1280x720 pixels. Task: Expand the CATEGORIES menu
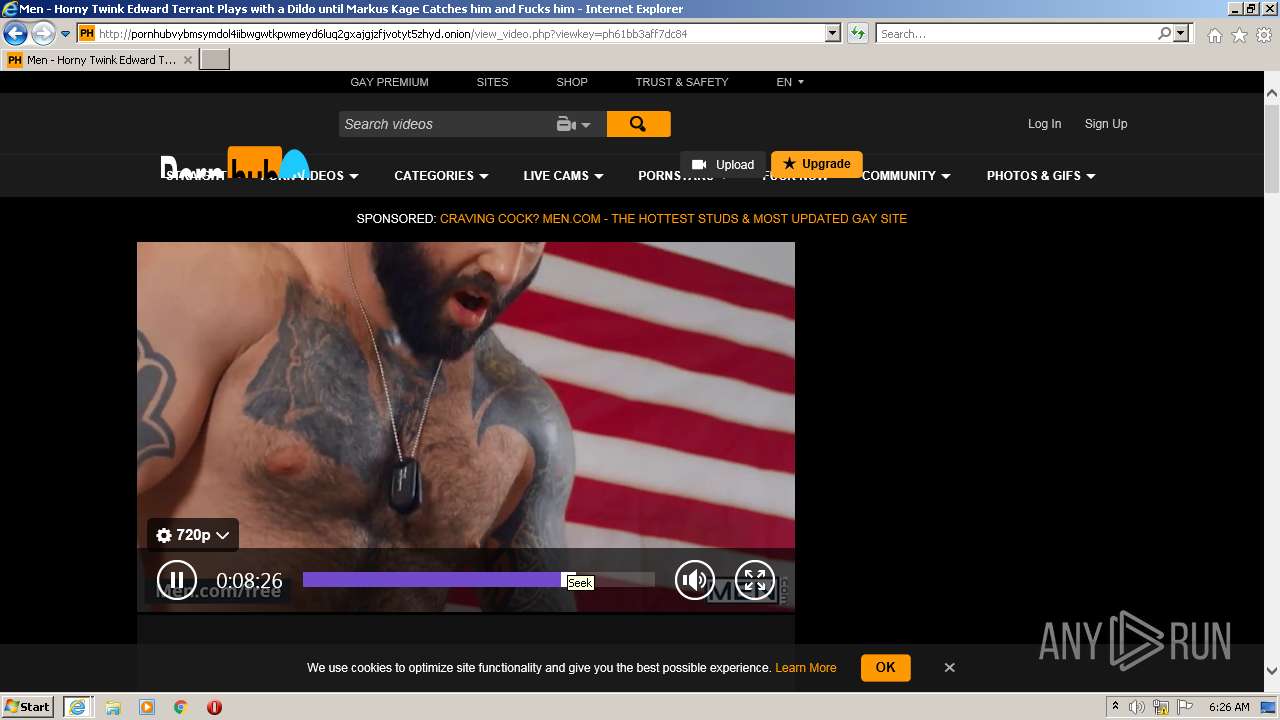tap(441, 176)
